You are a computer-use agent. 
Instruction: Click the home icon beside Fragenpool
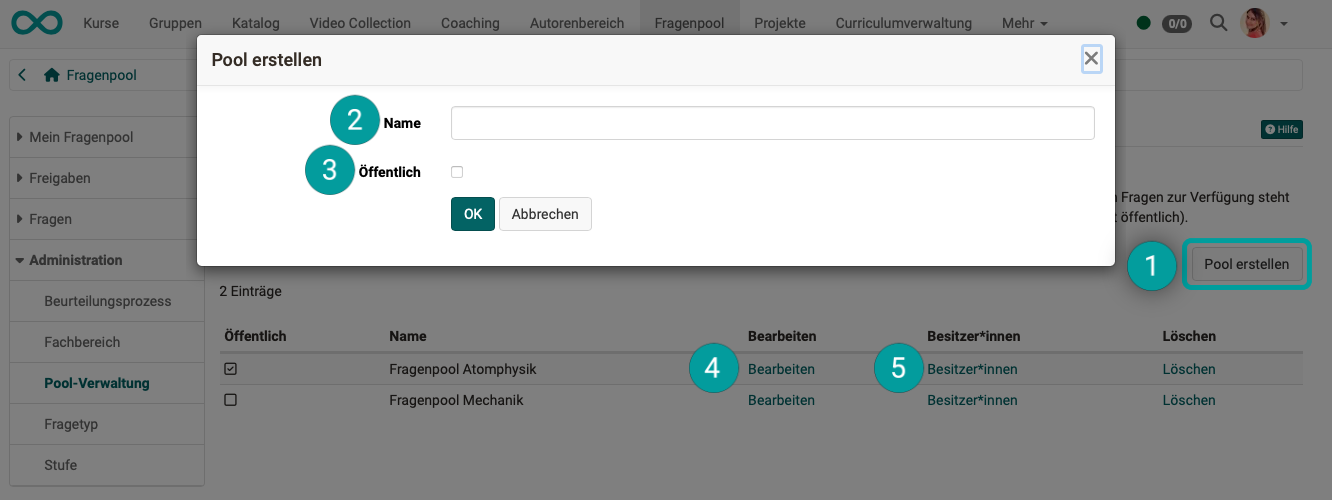click(52, 75)
